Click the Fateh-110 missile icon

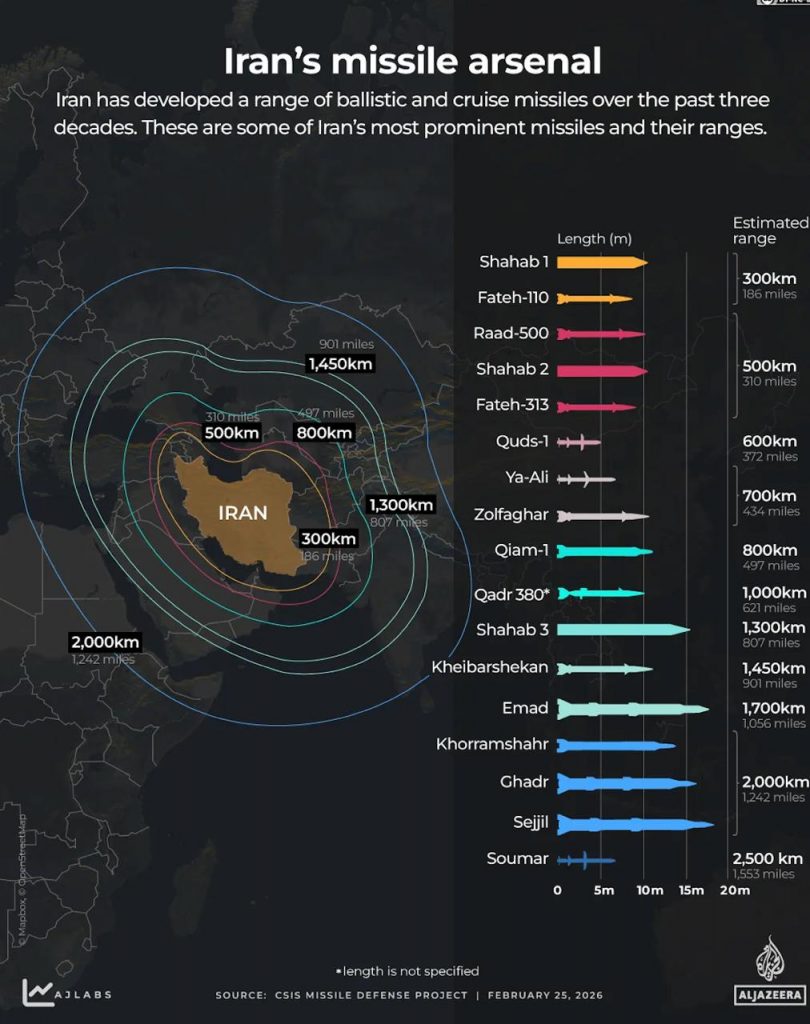595,297
